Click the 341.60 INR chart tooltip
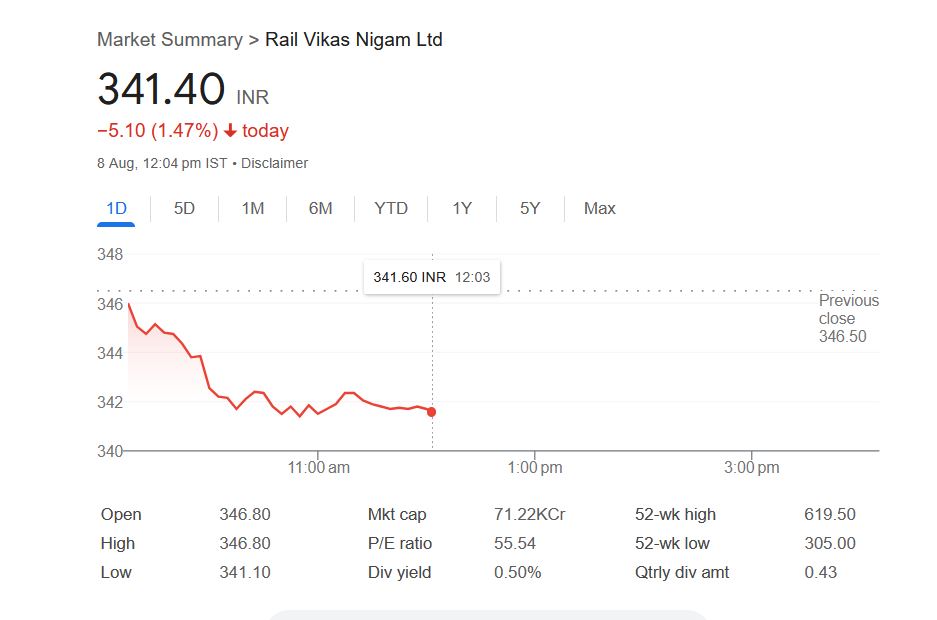This screenshot has height=620, width=937. [431, 277]
